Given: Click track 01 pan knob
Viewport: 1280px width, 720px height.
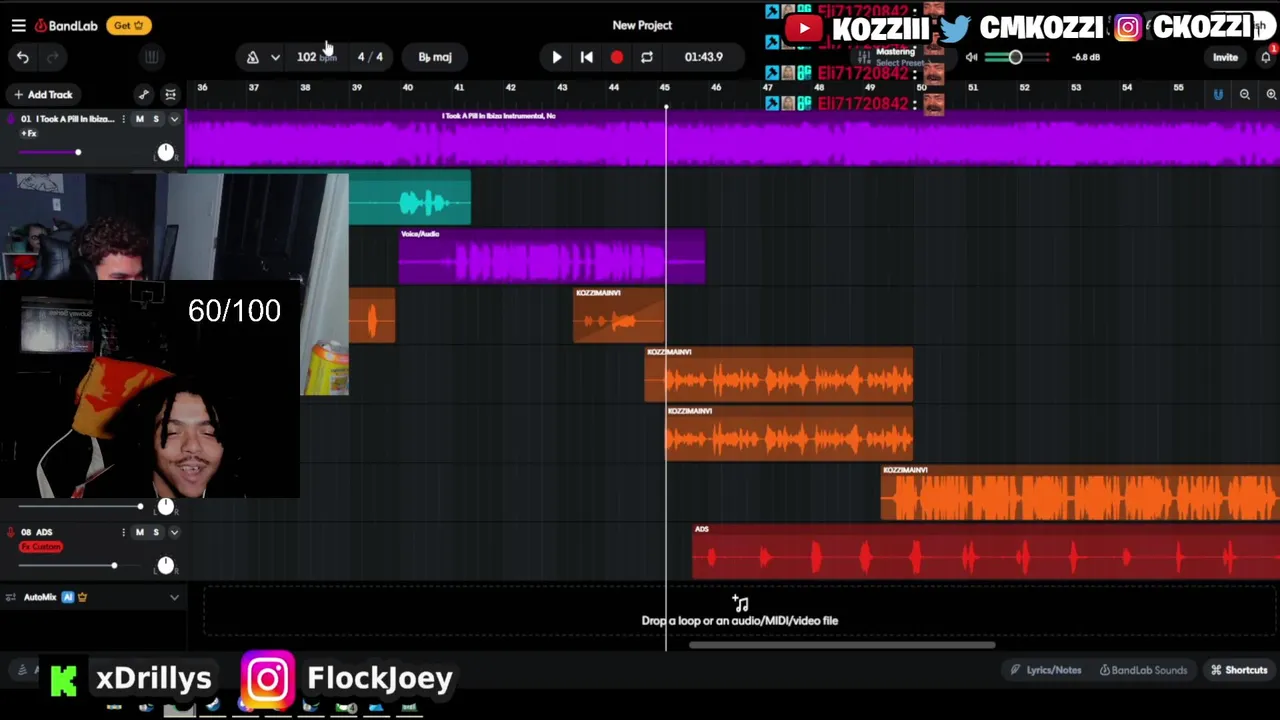Looking at the screenshot, I should 165,152.
